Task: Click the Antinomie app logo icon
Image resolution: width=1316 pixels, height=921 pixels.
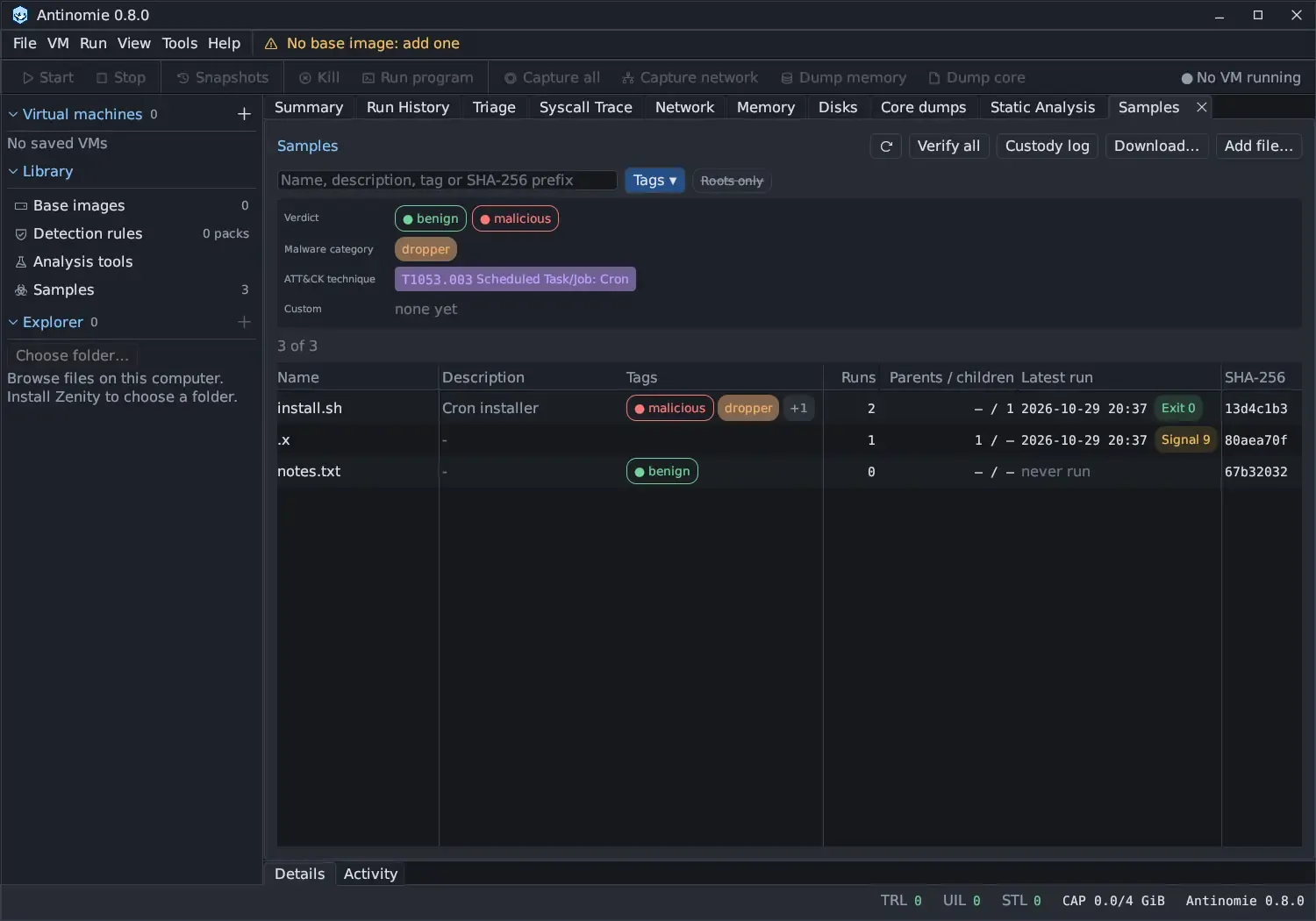Action: [20, 15]
